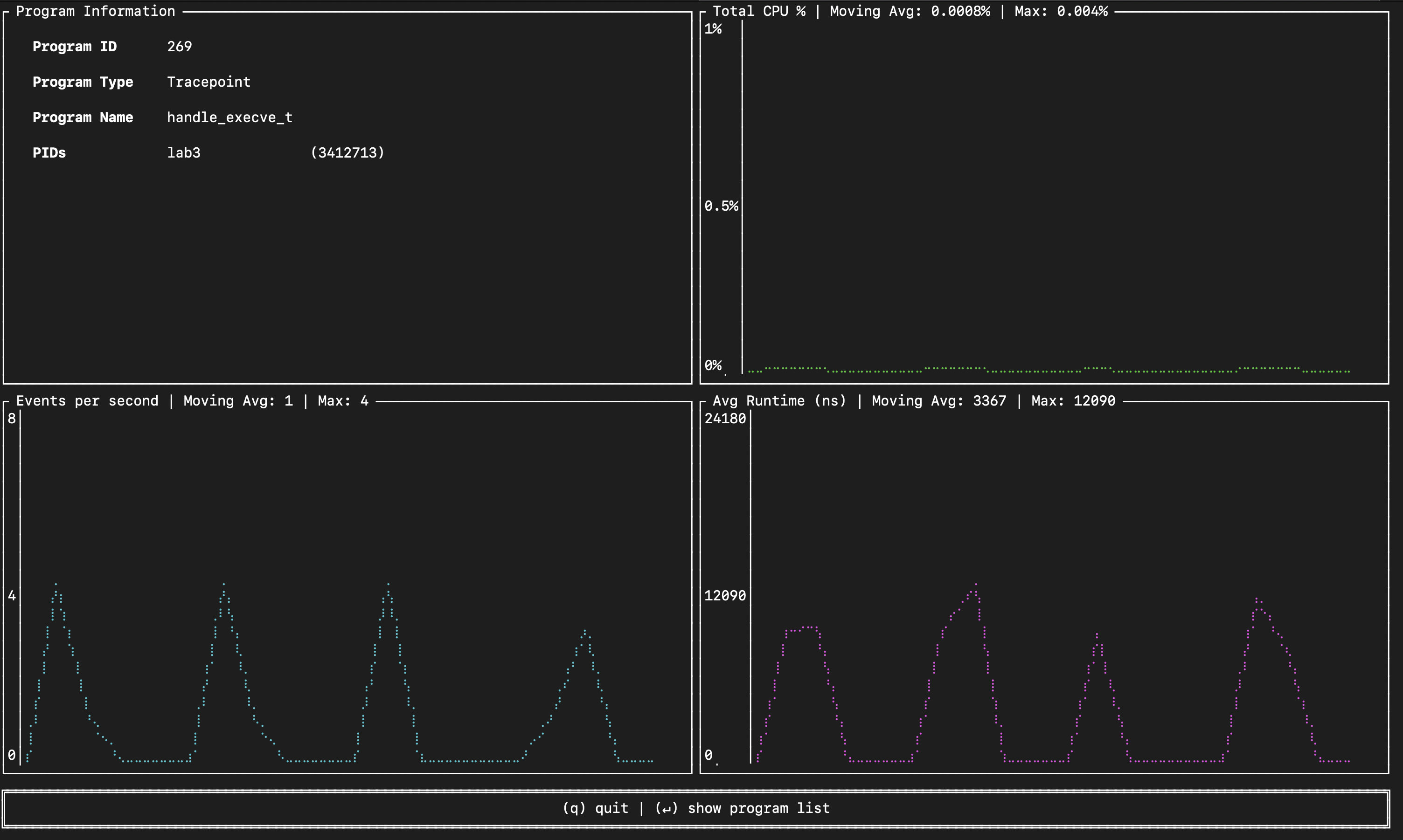Click the Moving Avg: 0.0008% text
Screen dimensions: 1403x840
910,11
